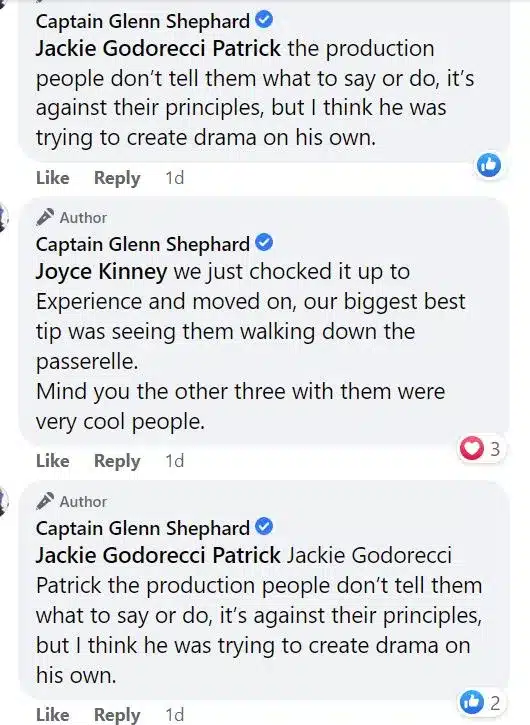Click verified badge in the middle comment

tap(265, 243)
